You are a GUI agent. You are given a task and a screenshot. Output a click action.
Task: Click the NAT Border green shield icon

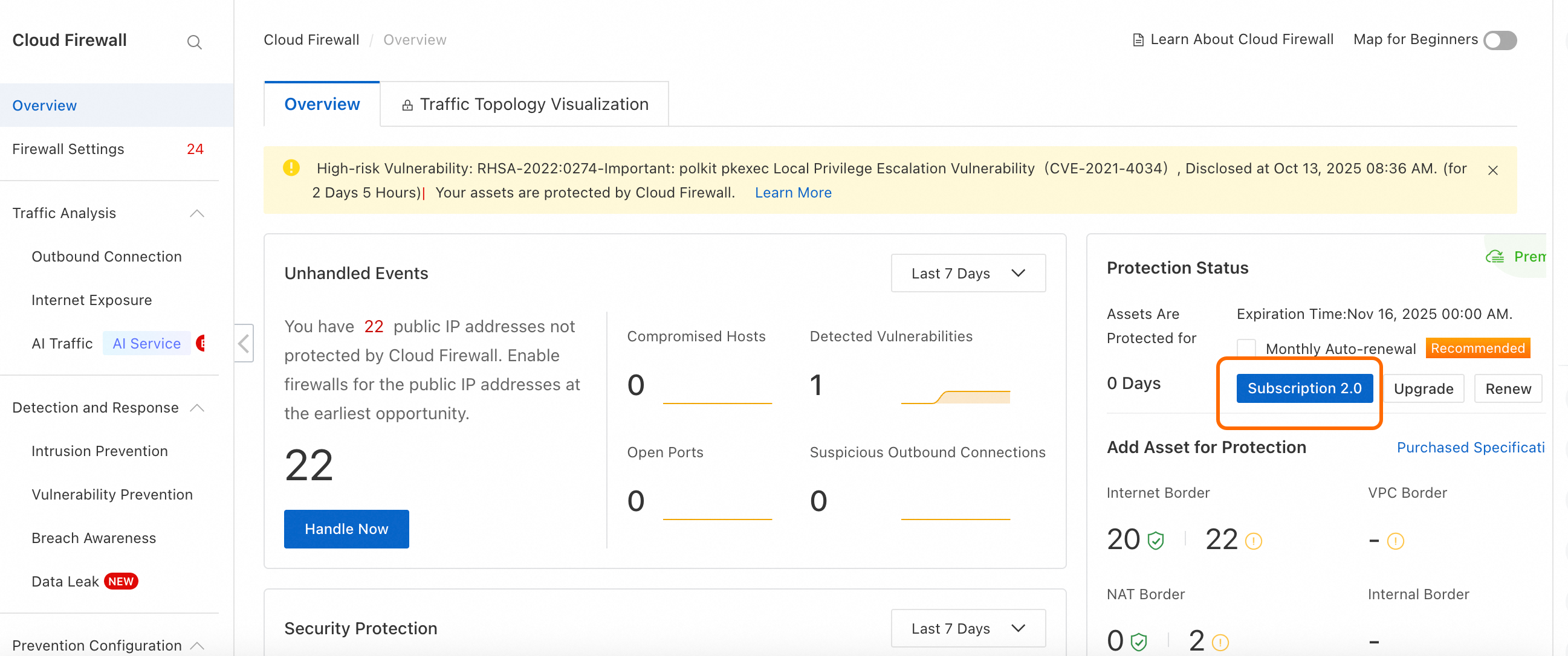coord(1138,642)
